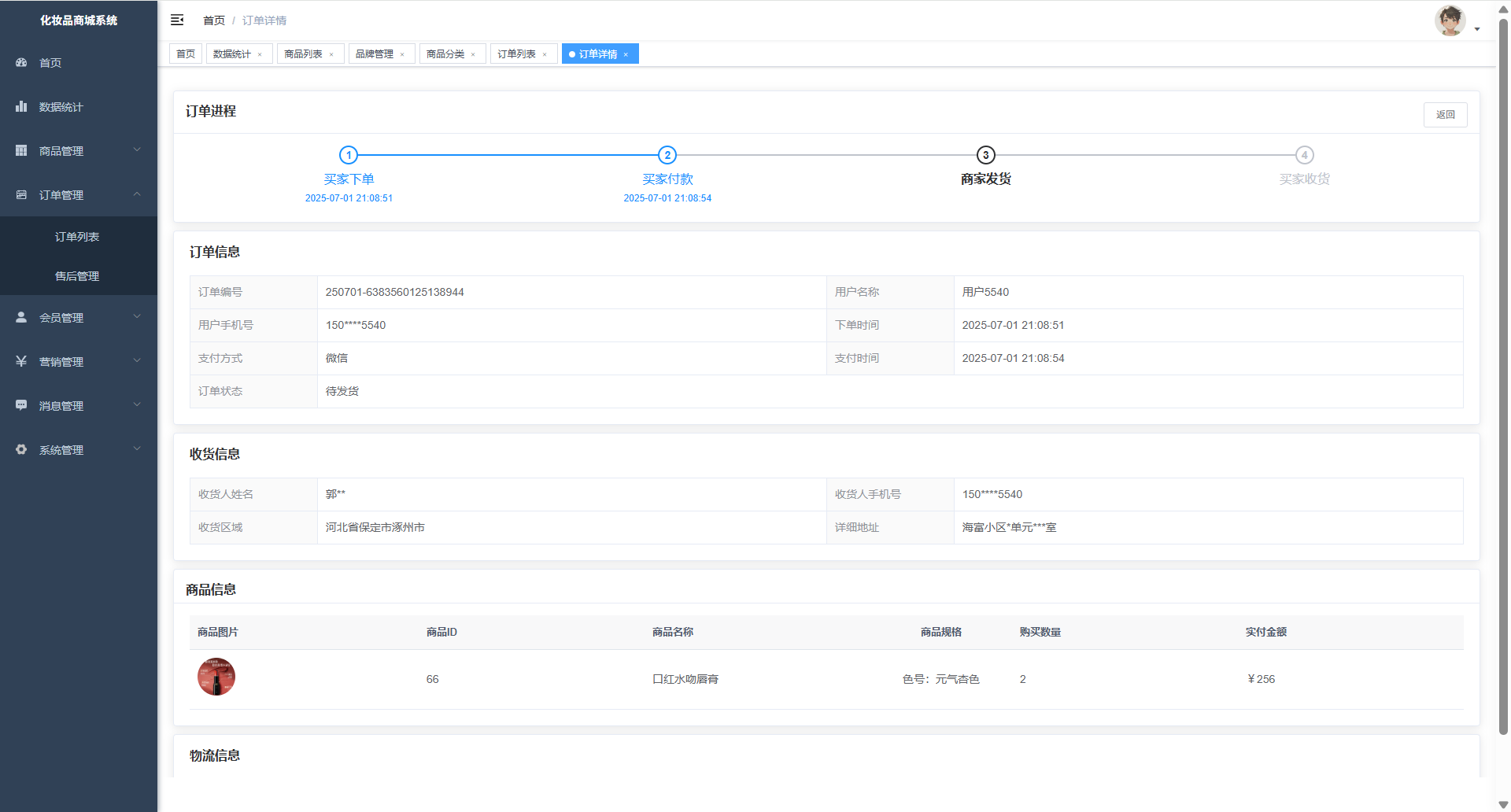1511x812 pixels.
Task: Click the sidebar collapse hamburger icon
Action: (x=177, y=20)
